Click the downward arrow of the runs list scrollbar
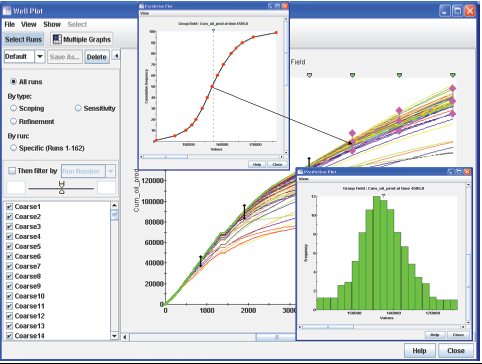The image size is (482, 364). point(114,336)
